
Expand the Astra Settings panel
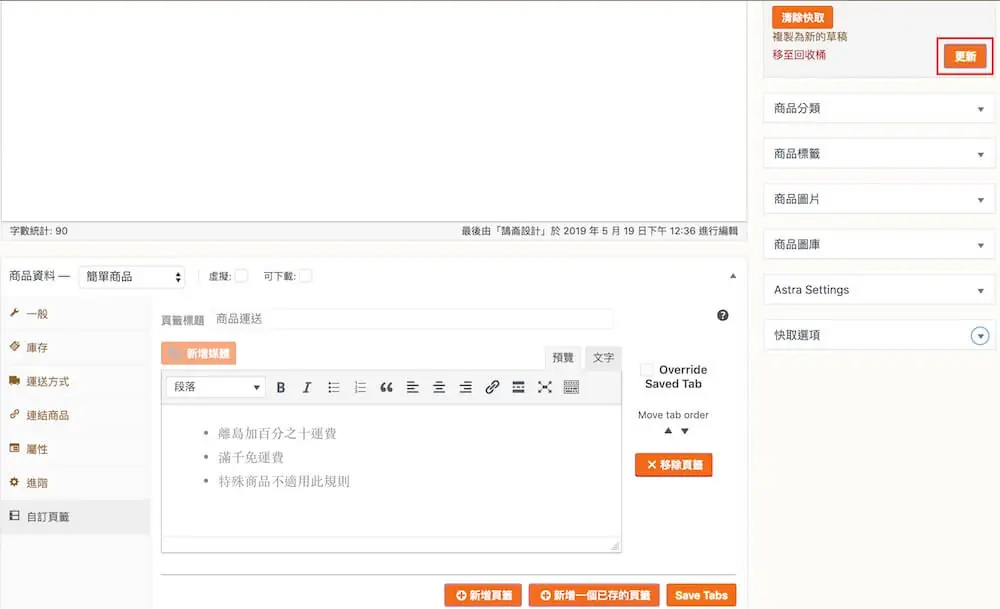pyautogui.click(x=878, y=290)
